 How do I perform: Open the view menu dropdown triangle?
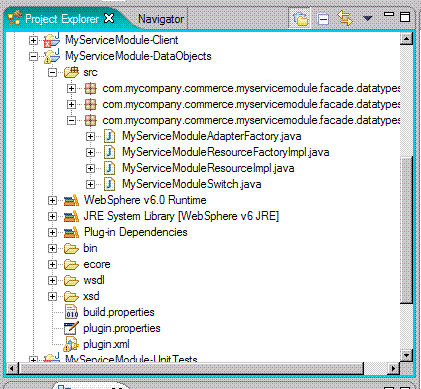click(367, 18)
